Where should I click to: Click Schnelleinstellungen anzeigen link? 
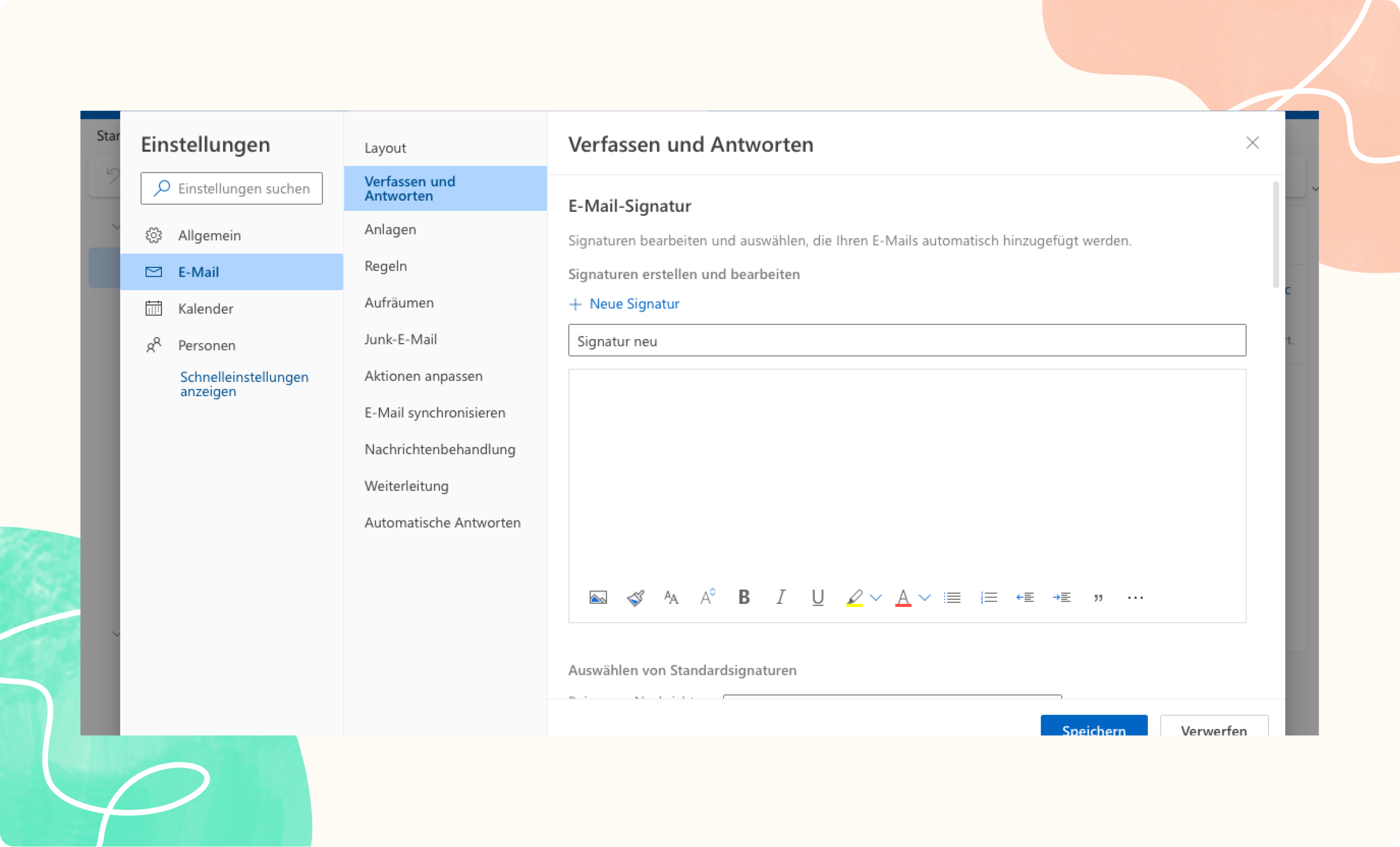tap(244, 384)
